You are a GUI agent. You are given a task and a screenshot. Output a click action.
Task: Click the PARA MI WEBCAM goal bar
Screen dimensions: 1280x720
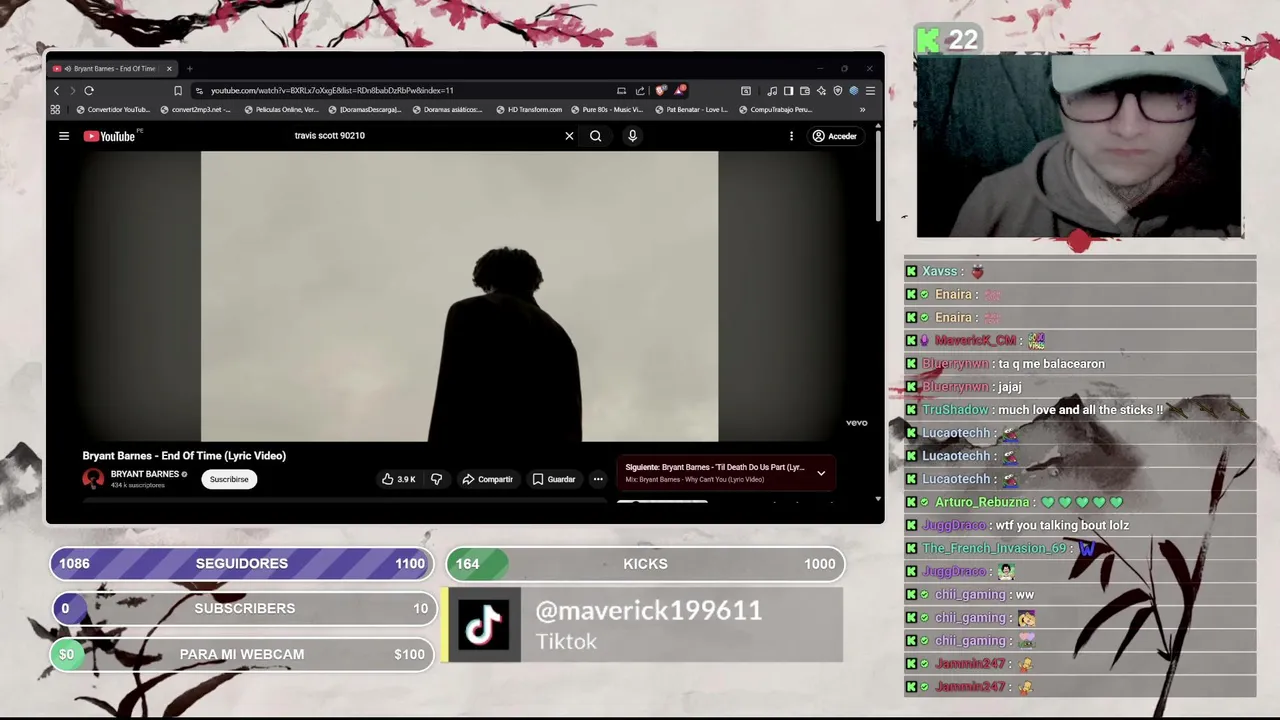pos(242,654)
